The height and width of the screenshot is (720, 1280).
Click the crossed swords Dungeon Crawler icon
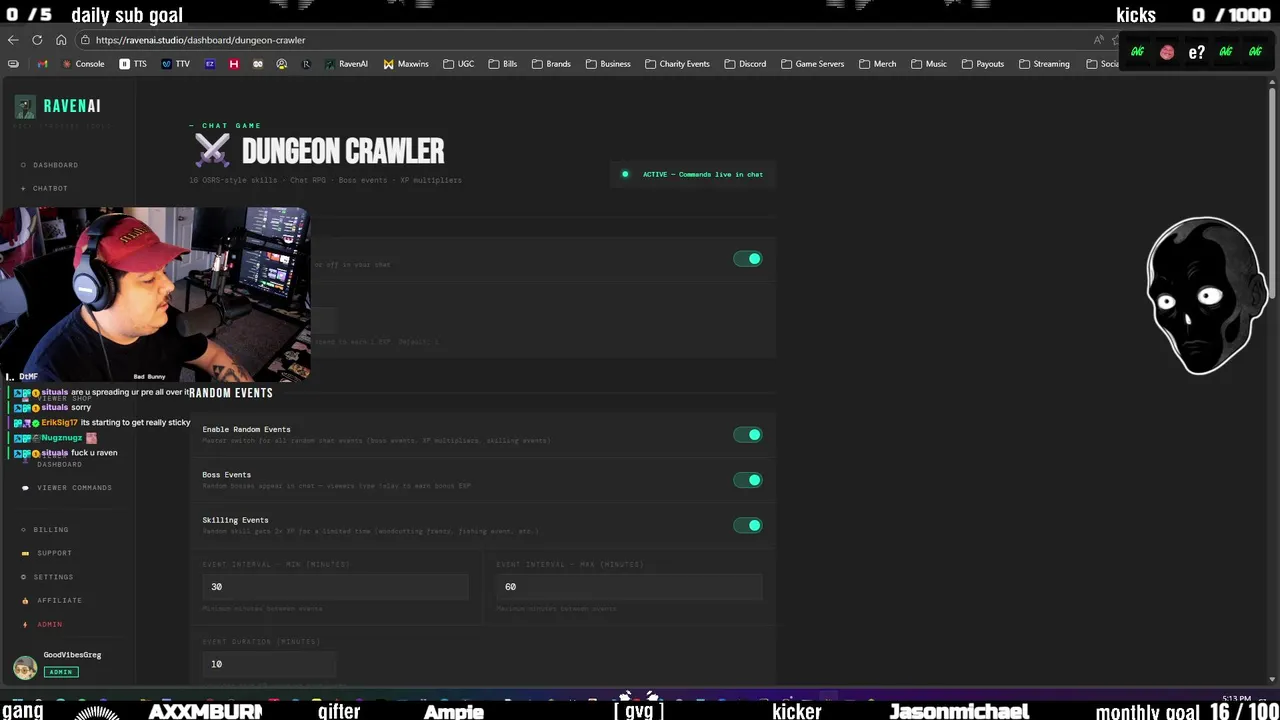212,151
